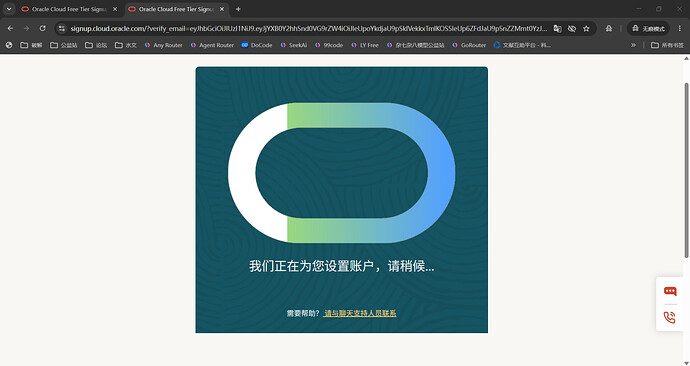Minimize the browser window
The height and width of the screenshot is (366, 690).
[x=639, y=9]
